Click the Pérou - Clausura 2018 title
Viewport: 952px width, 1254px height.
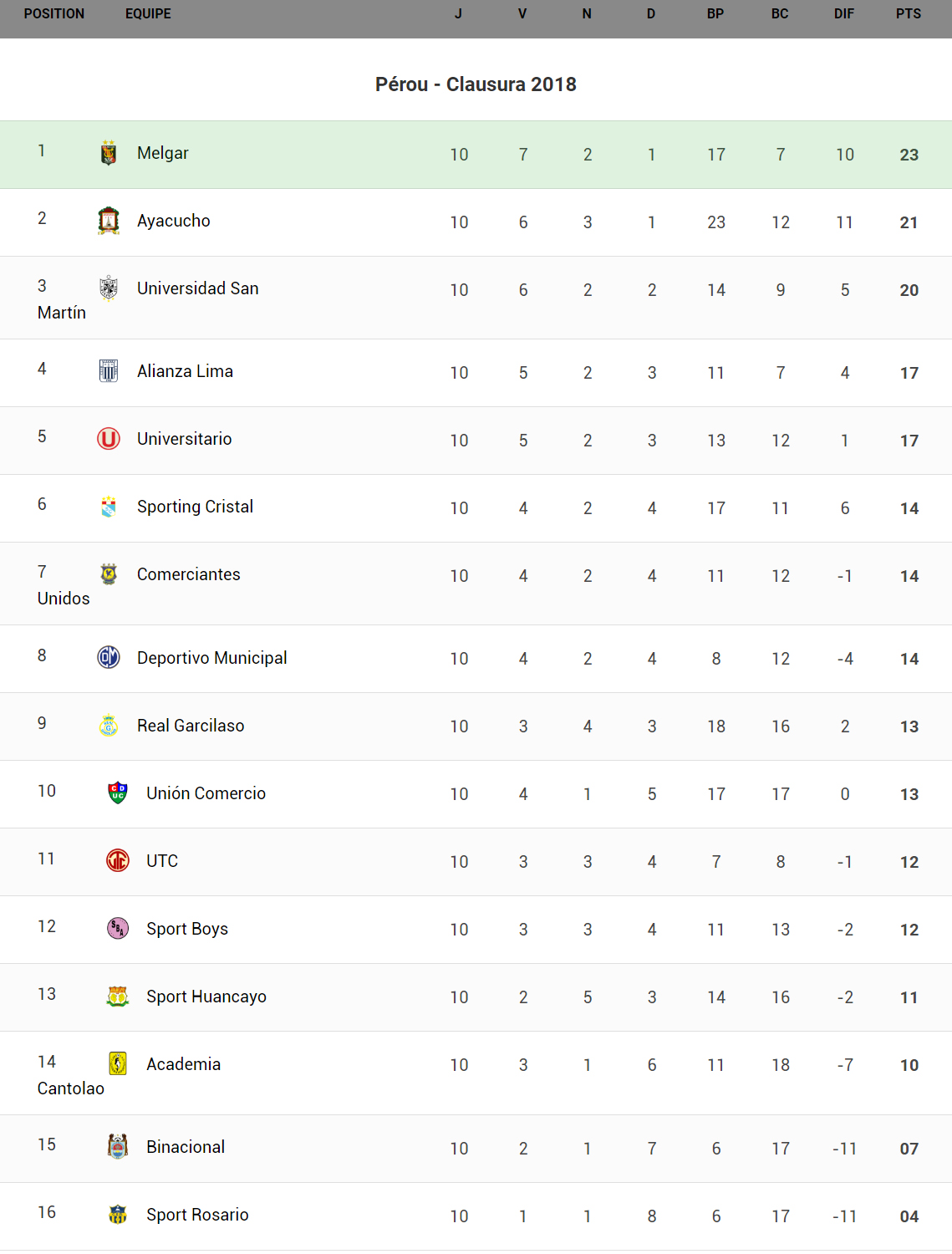click(476, 84)
